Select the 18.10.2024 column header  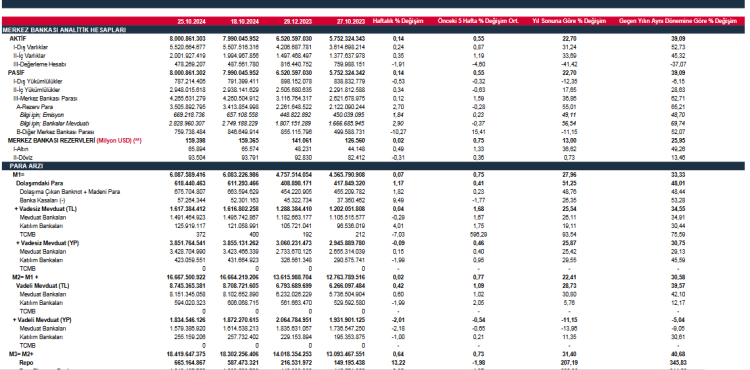point(245,22)
